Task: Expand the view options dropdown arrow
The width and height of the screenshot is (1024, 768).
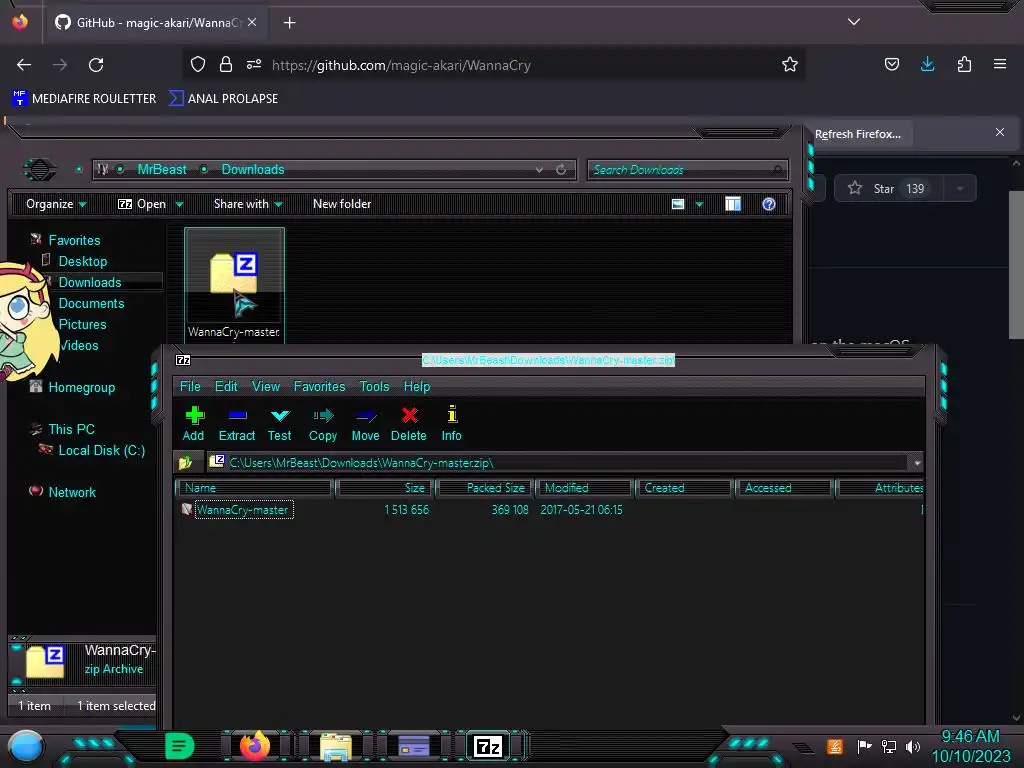Action: (699, 204)
